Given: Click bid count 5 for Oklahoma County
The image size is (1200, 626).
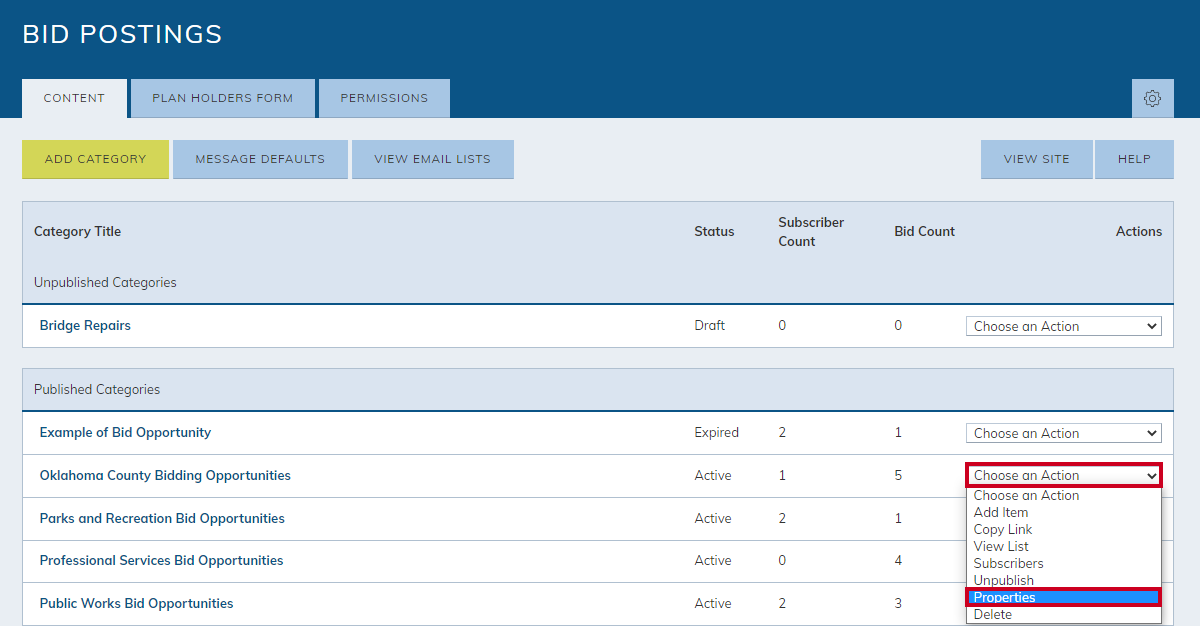Looking at the screenshot, I should coord(898,475).
